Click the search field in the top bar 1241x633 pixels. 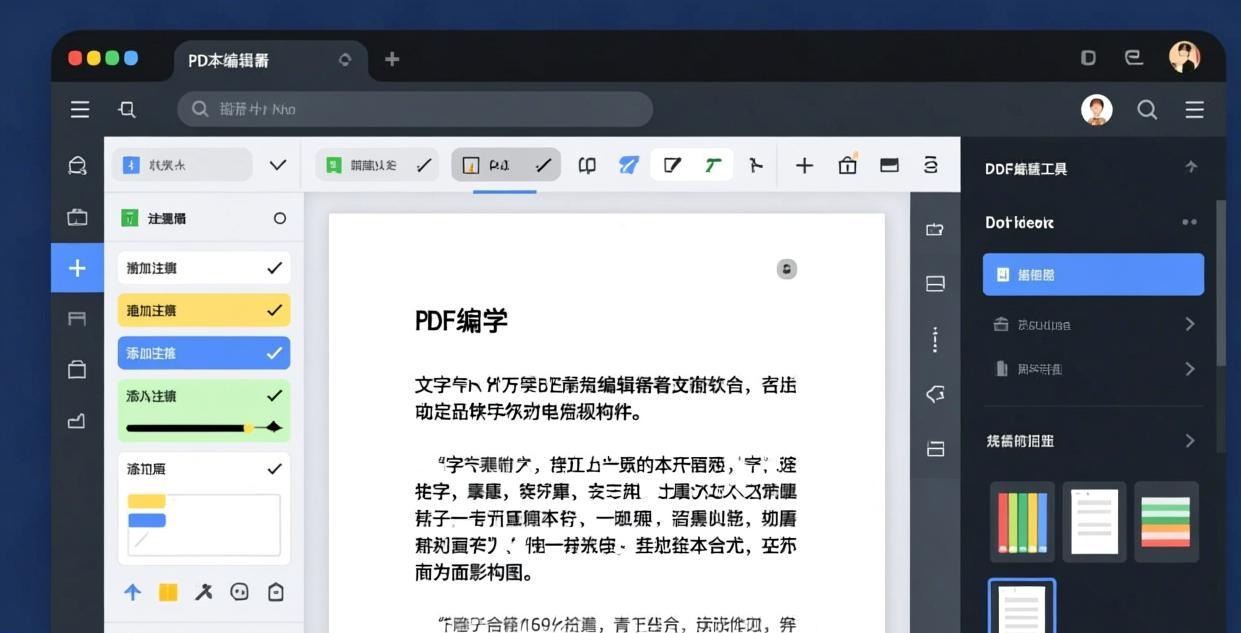point(415,109)
